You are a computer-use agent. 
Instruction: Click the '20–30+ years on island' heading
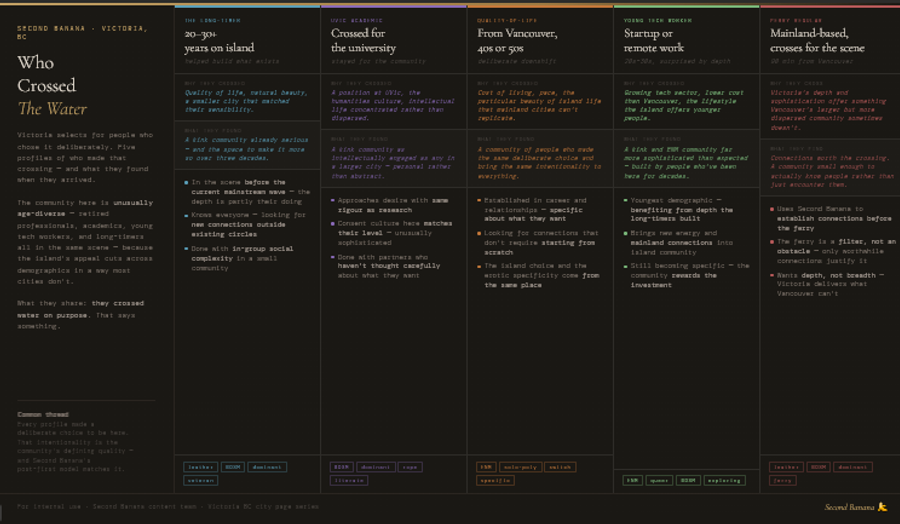click(x=219, y=41)
